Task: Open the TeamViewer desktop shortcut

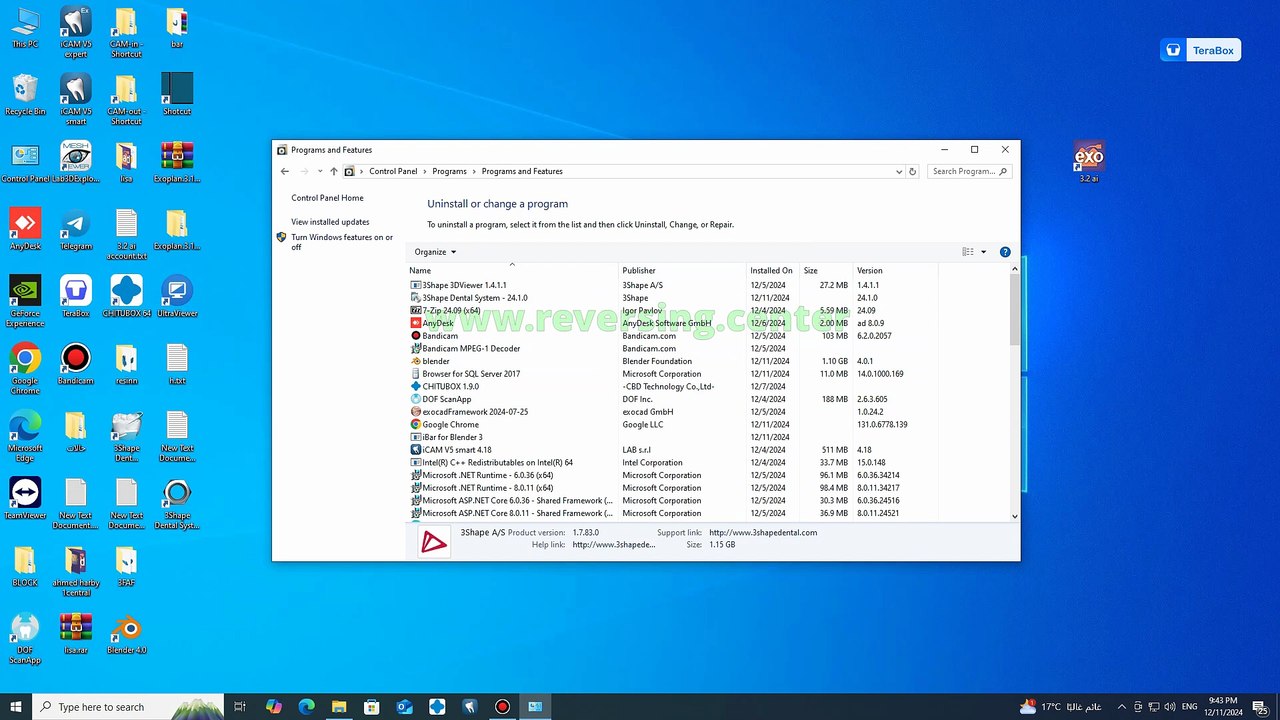Action: tap(25, 499)
